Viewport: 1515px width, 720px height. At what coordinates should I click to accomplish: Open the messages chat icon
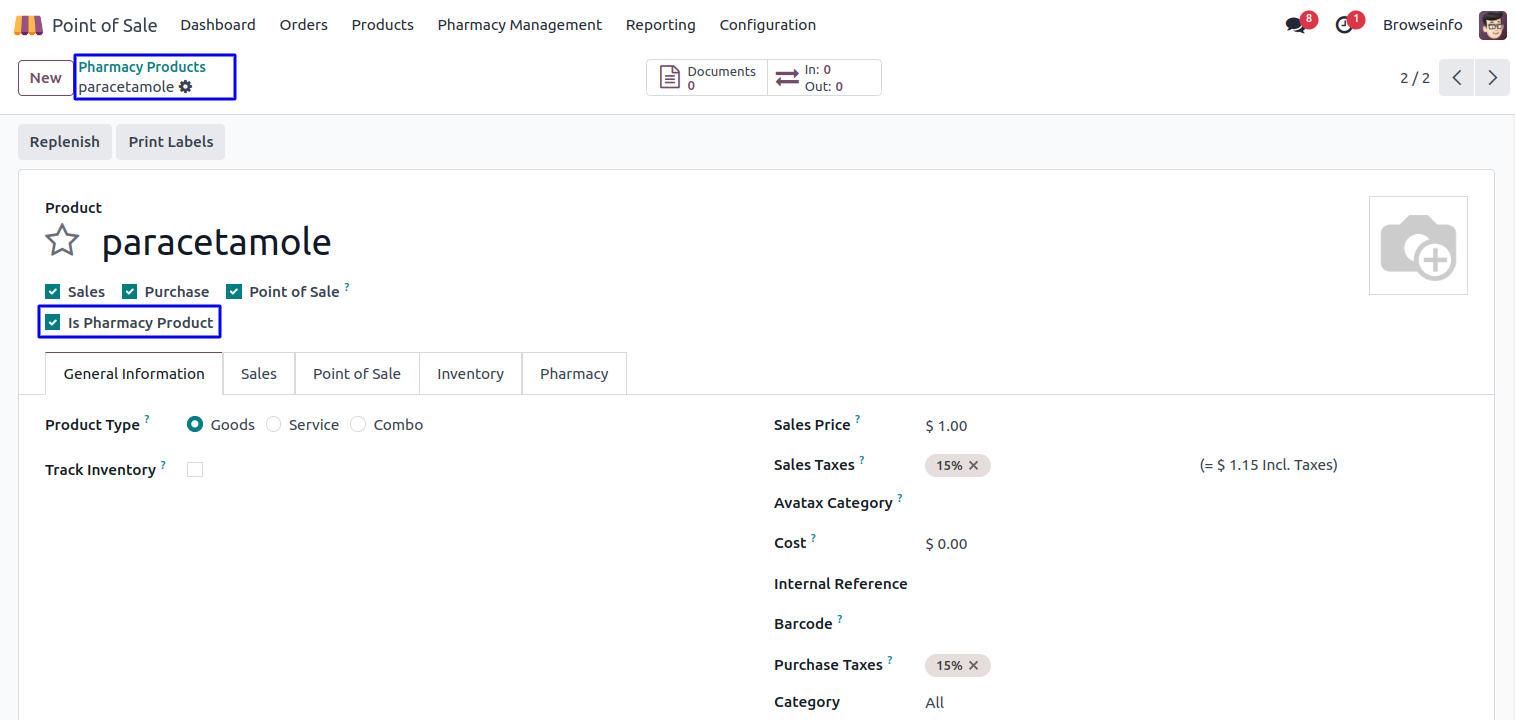[x=1296, y=25]
